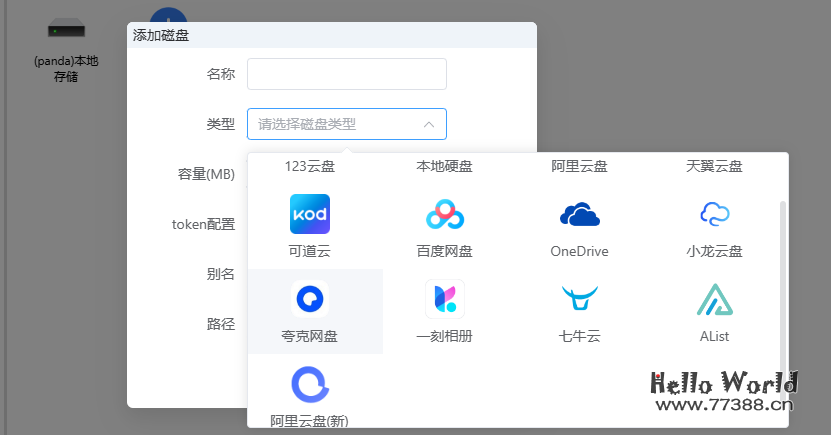Click the 名称 name input field
831x435 pixels.
coord(347,74)
